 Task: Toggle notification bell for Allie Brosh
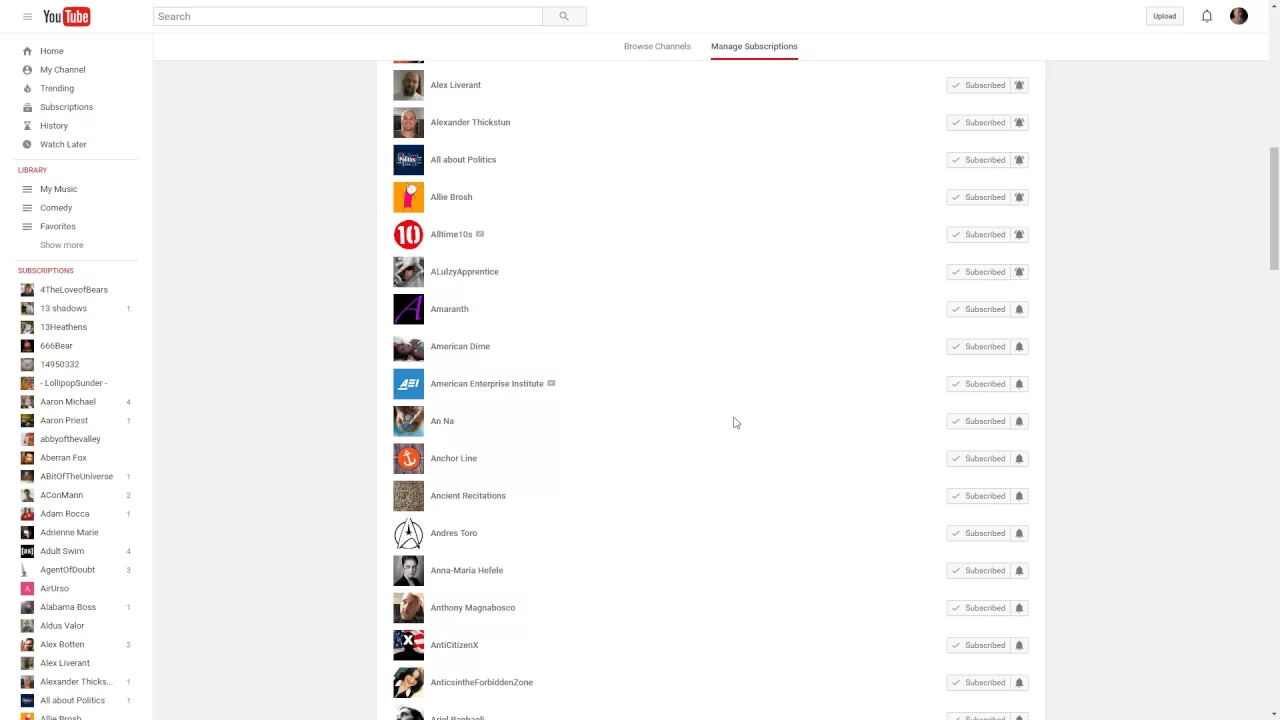(1019, 197)
